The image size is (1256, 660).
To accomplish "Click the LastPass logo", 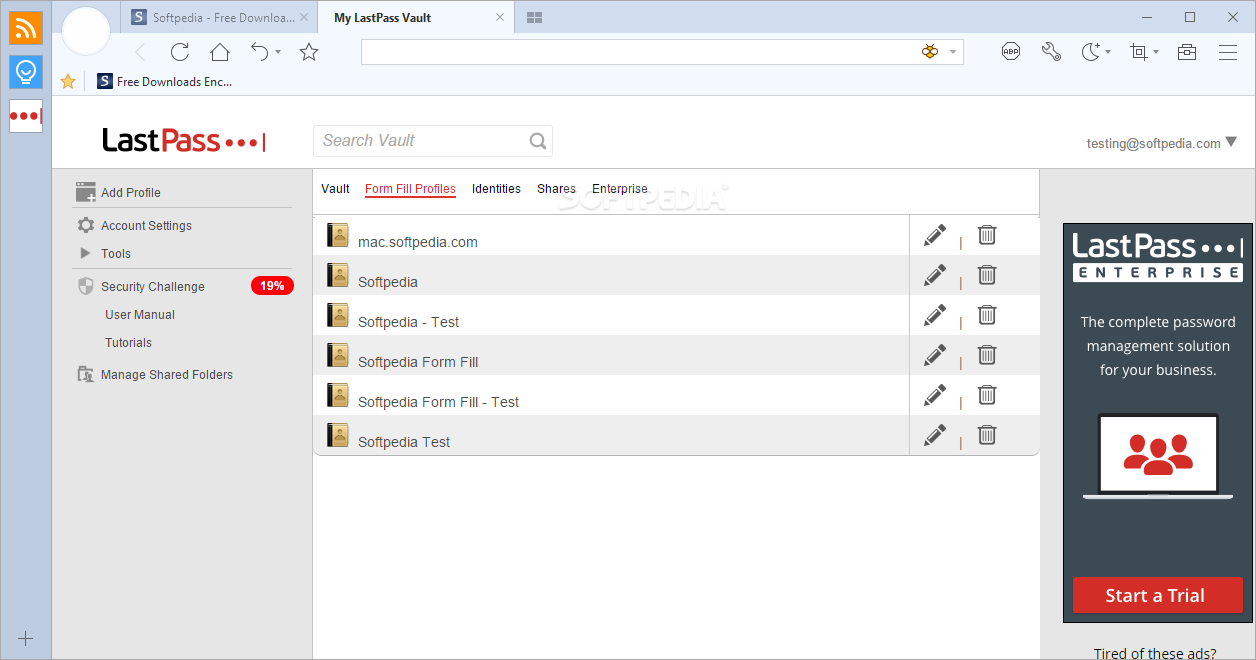I will (184, 141).
